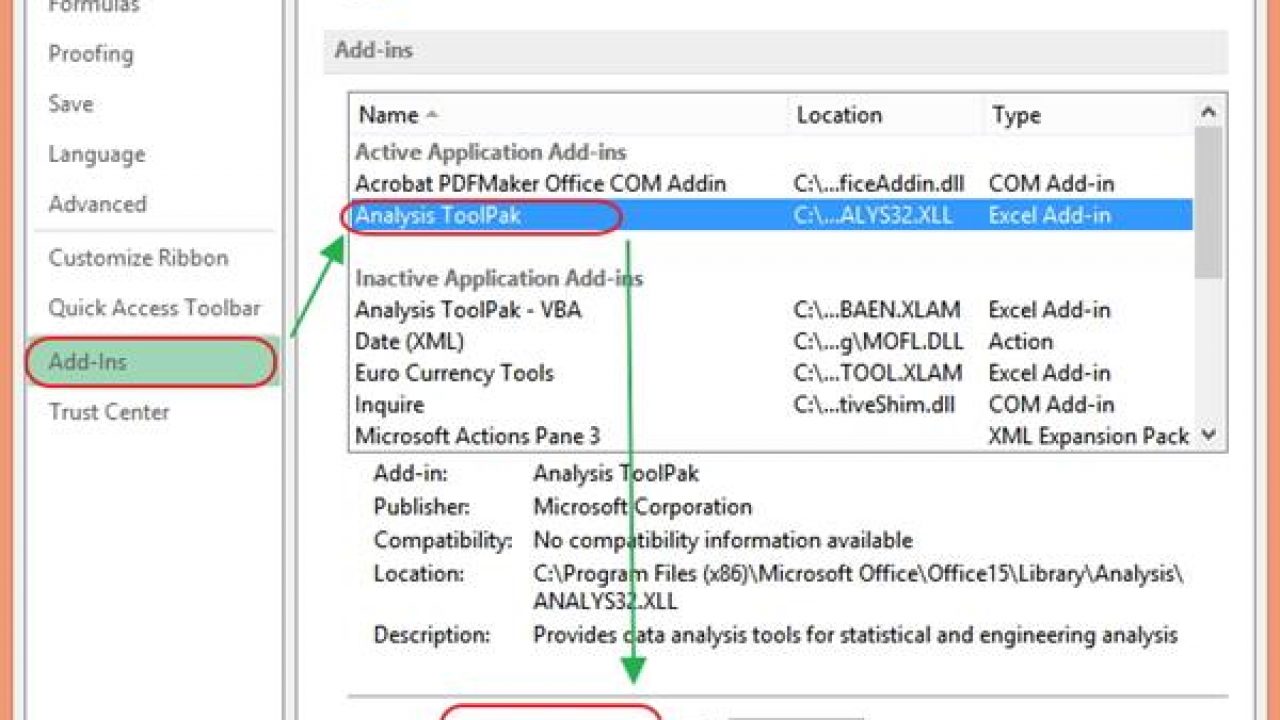Click the add-in description text
This screenshot has width=1280, height=720.
pos(856,635)
